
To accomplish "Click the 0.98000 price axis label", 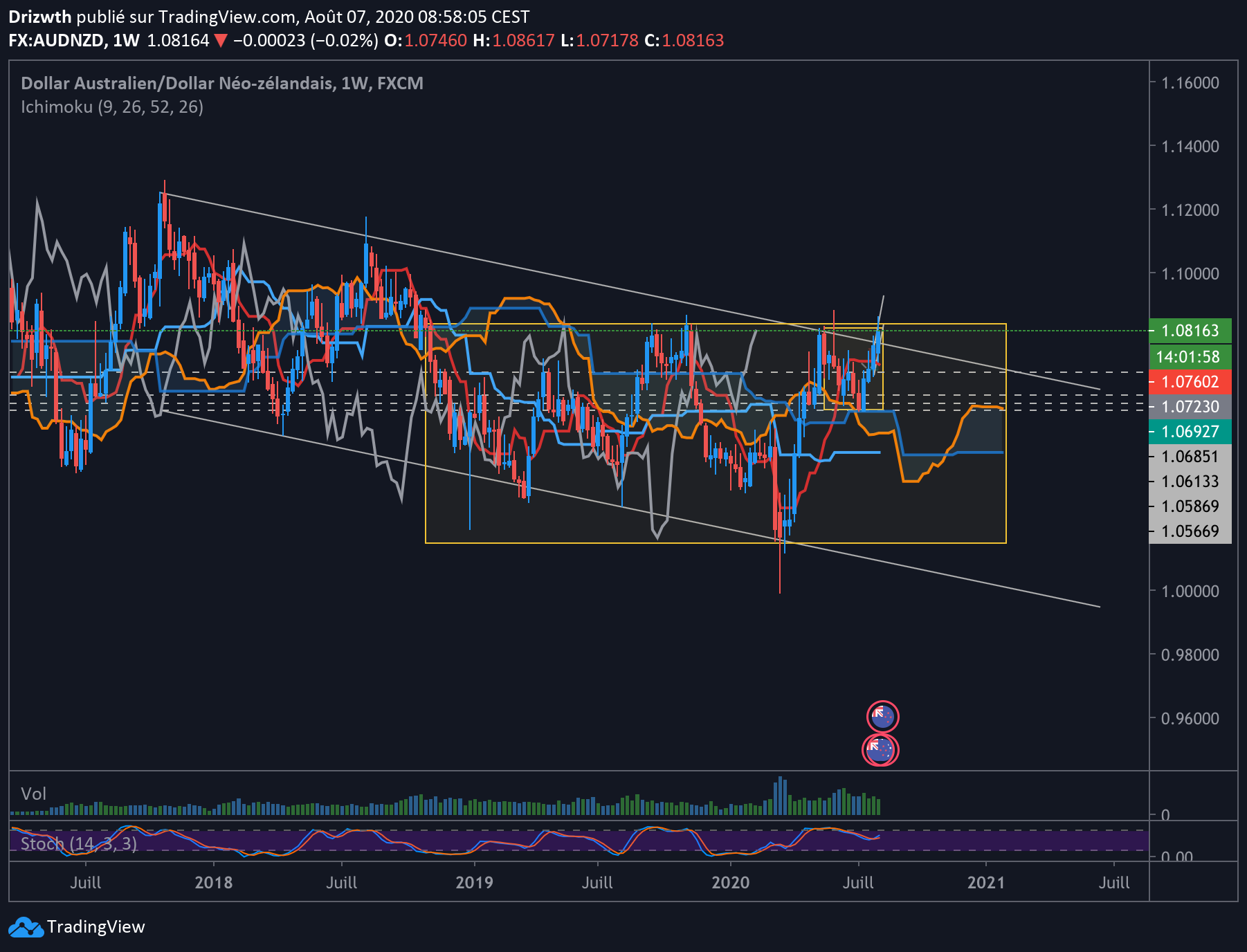I will pos(1190,655).
